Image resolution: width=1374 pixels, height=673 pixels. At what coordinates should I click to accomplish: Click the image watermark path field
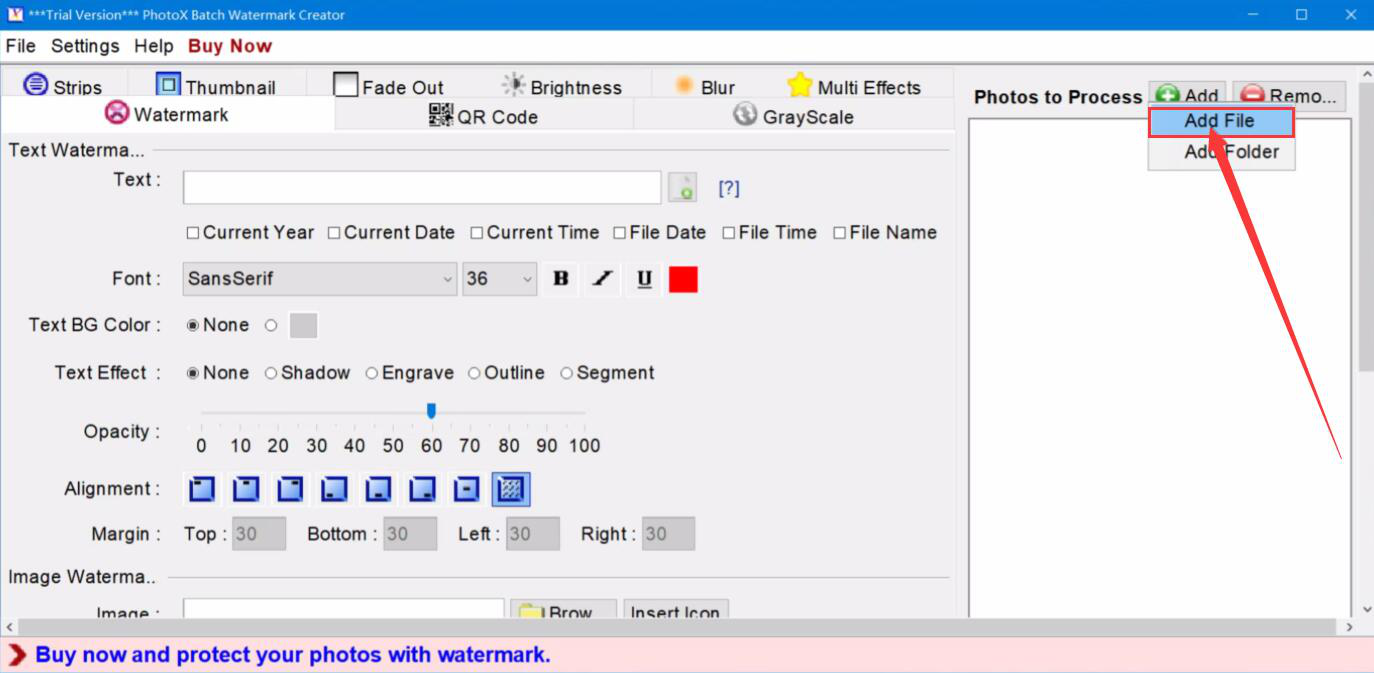click(343, 609)
